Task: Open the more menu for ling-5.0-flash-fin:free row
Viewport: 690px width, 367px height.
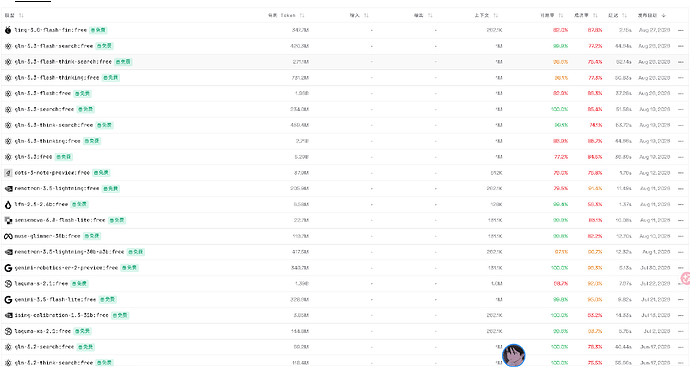Action: [681, 30]
